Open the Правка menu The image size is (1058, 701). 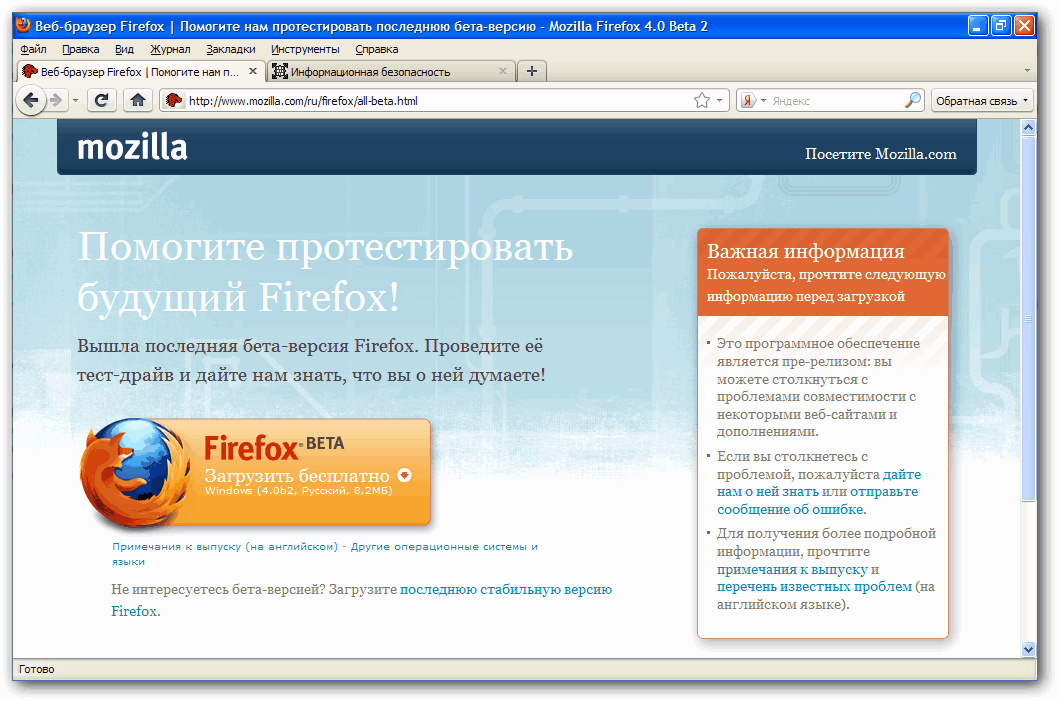pos(80,49)
